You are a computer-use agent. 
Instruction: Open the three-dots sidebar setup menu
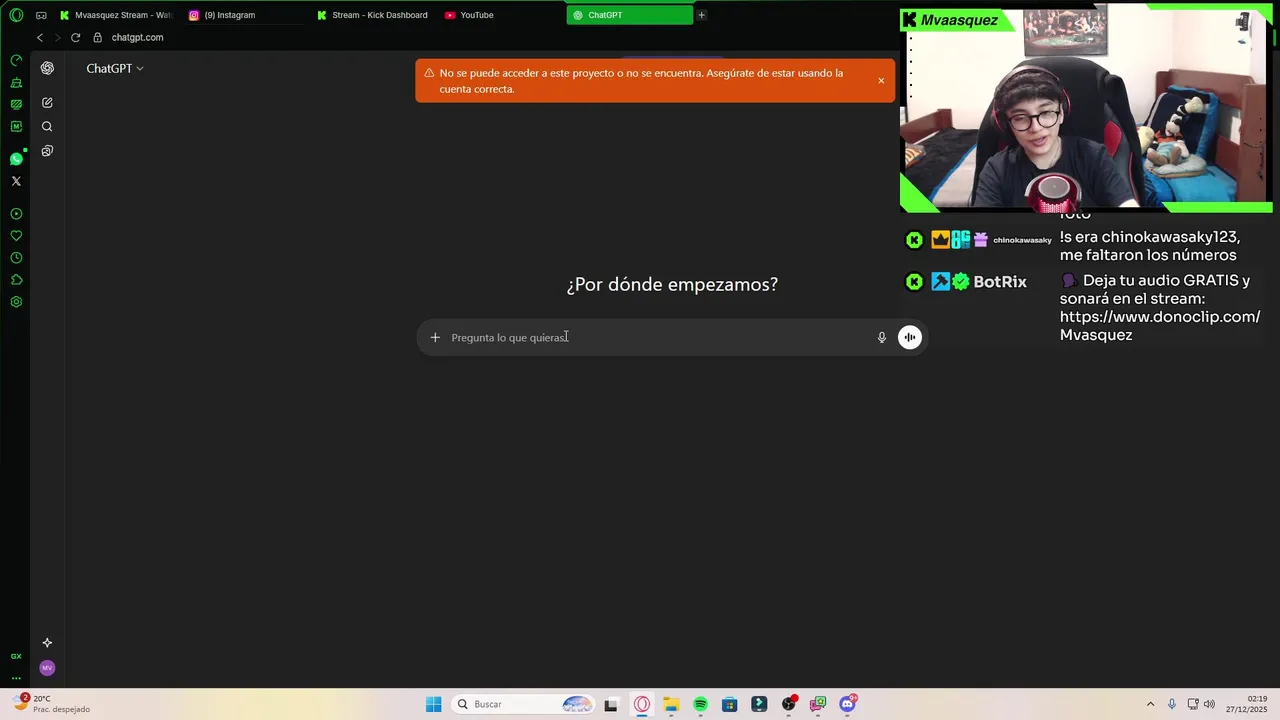click(16, 678)
